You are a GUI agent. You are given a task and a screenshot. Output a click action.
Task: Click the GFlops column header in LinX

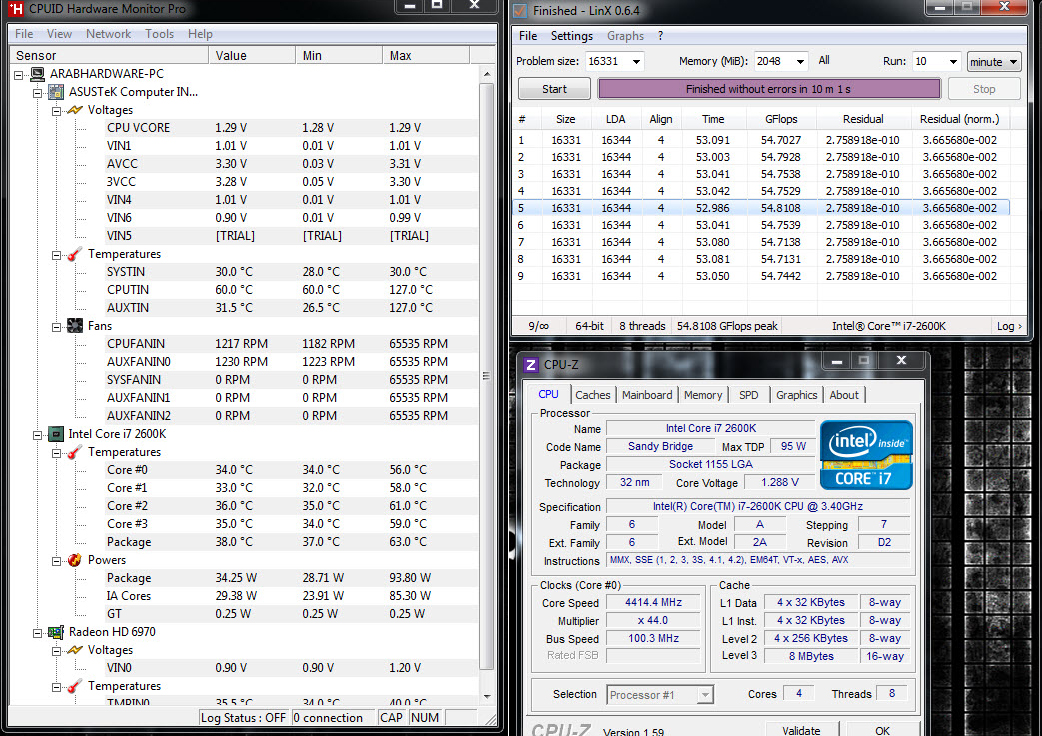pyautogui.click(x=781, y=119)
